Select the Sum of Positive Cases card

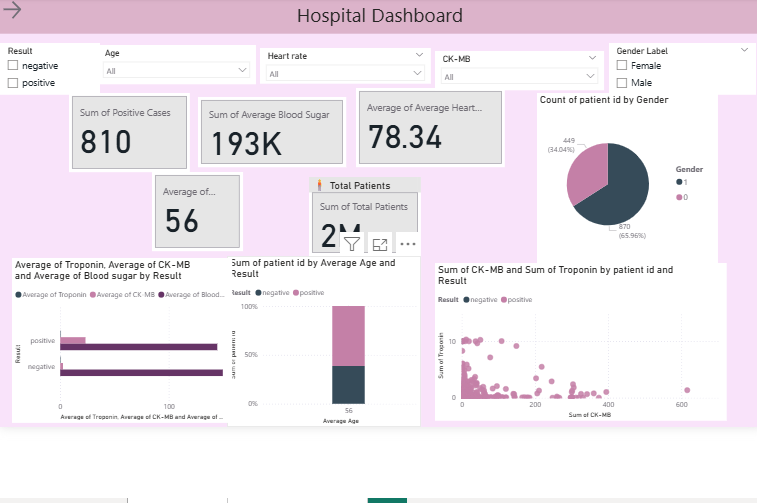click(128, 132)
